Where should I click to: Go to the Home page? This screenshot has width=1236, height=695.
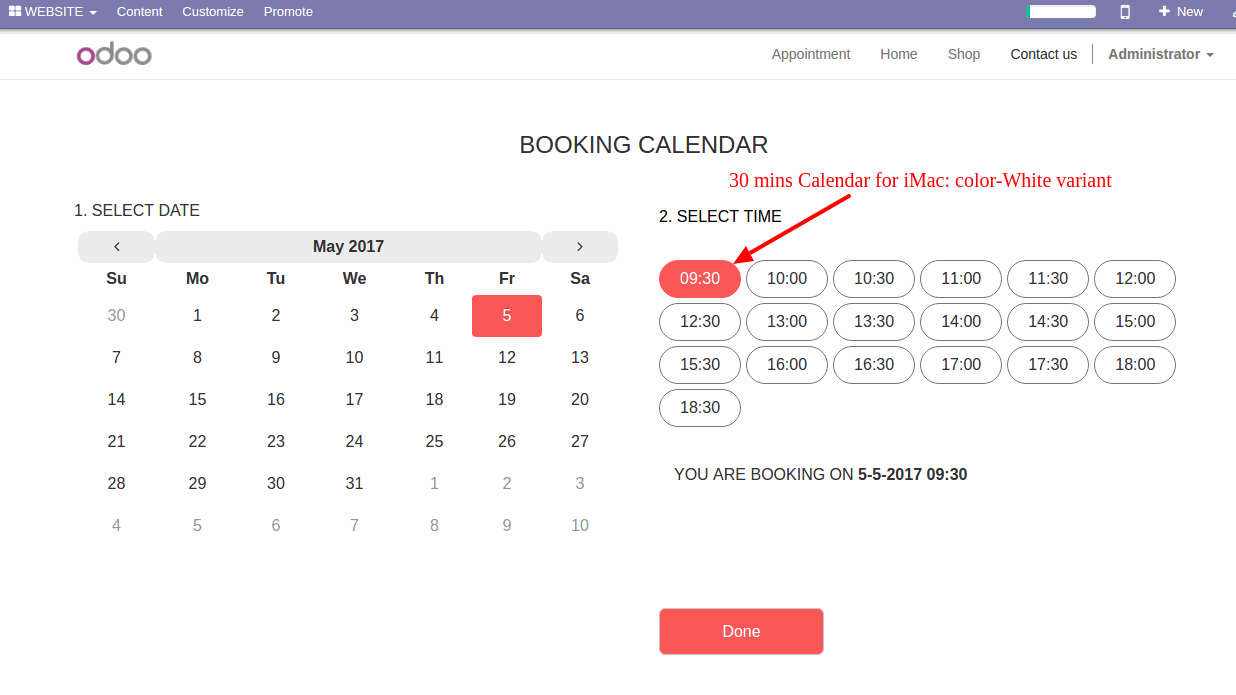click(x=899, y=54)
